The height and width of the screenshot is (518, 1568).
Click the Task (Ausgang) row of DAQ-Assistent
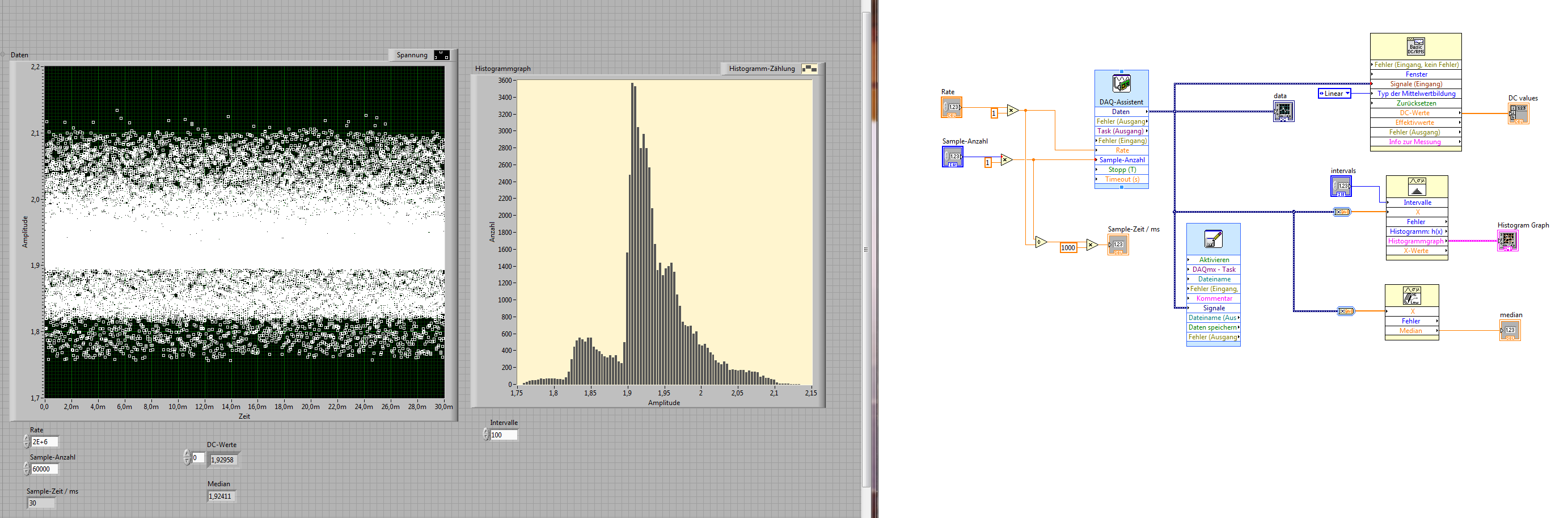pyautogui.click(x=1121, y=132)
